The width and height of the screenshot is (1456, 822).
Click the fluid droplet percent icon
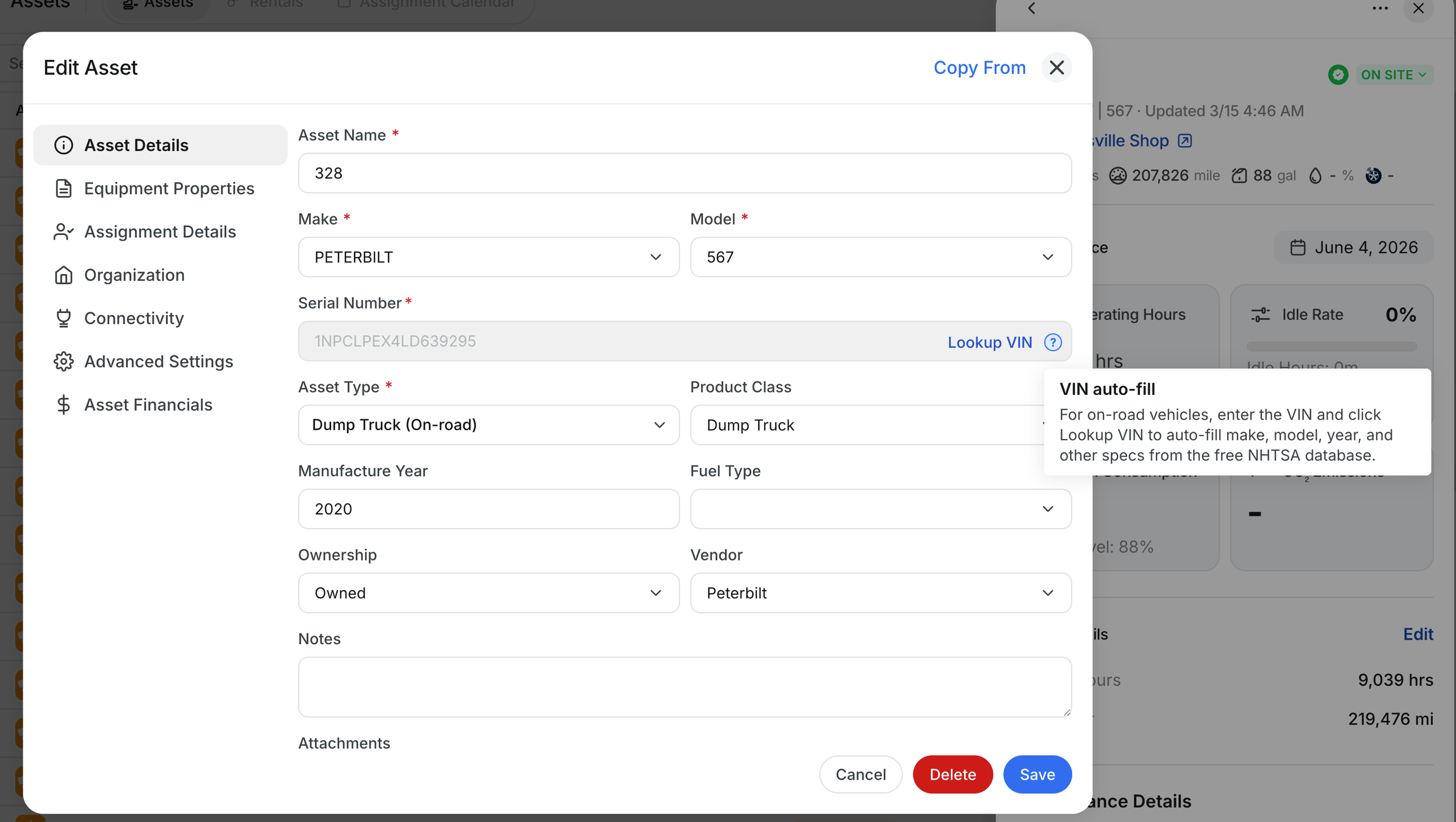point(1315,176)
